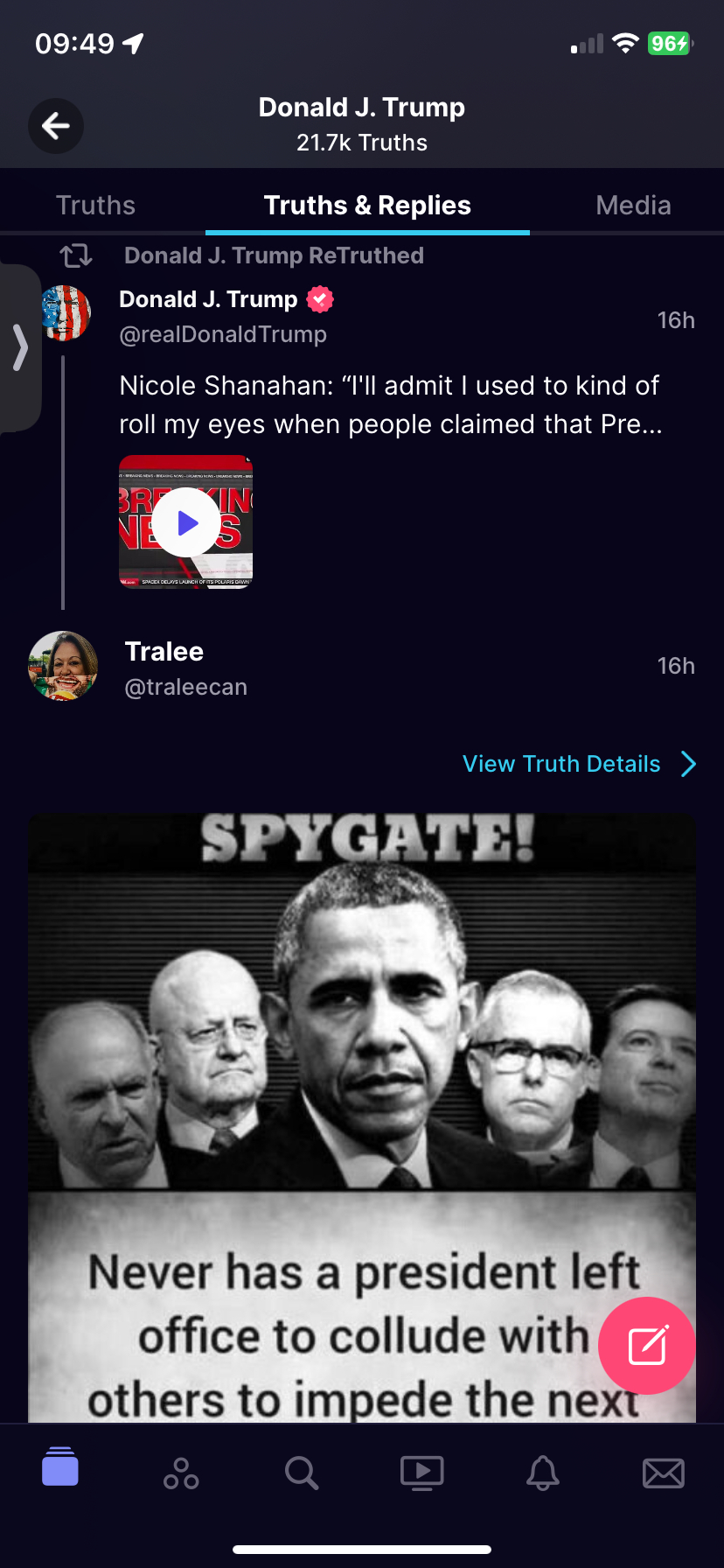This screenshot has height=1568, width=724.
Task: Switch to the Truths tab
Action: pos(95,205)
